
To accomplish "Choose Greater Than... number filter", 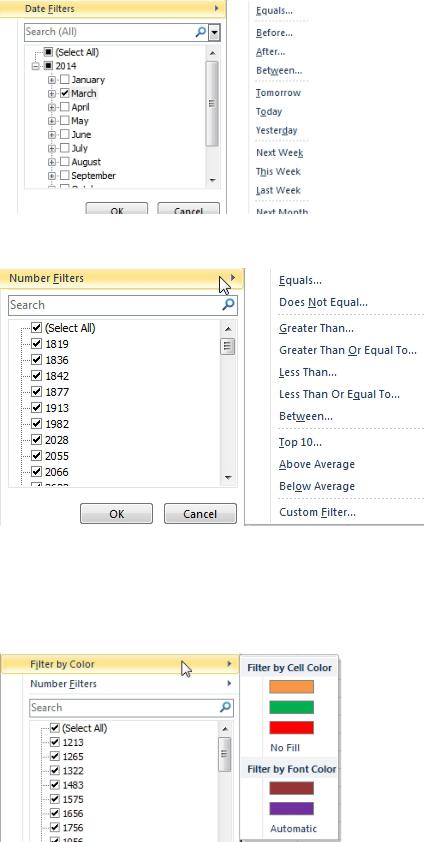I will (316, 328).
